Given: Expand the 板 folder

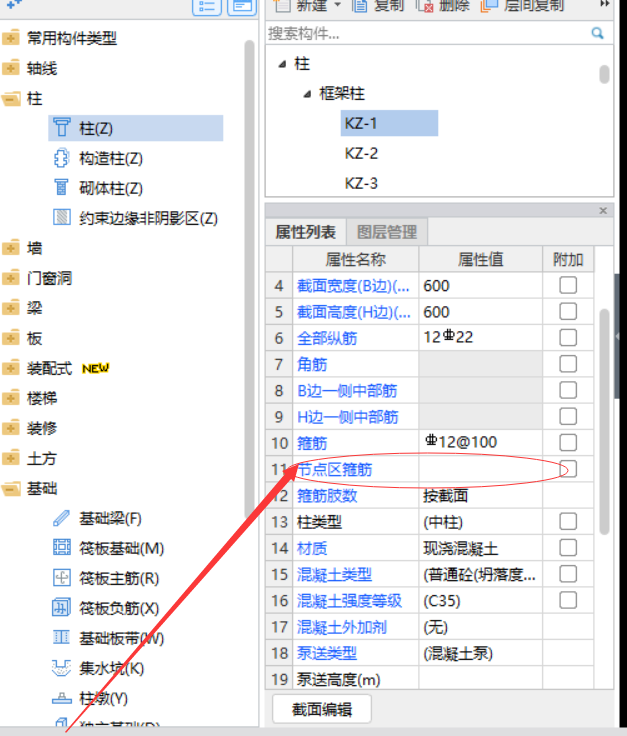Looking at the screenshot, I should coord(11,338).
